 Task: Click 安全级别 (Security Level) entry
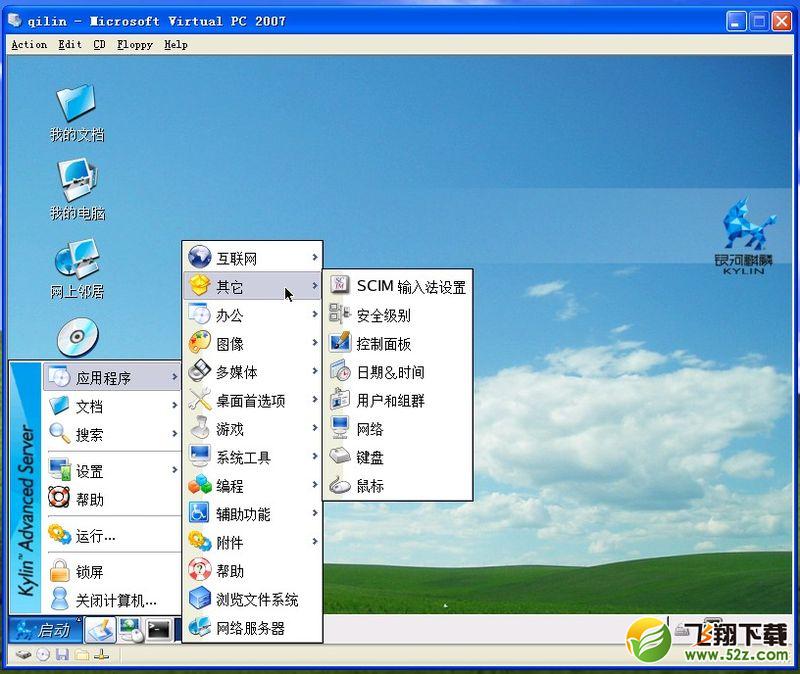pos(383,315)
